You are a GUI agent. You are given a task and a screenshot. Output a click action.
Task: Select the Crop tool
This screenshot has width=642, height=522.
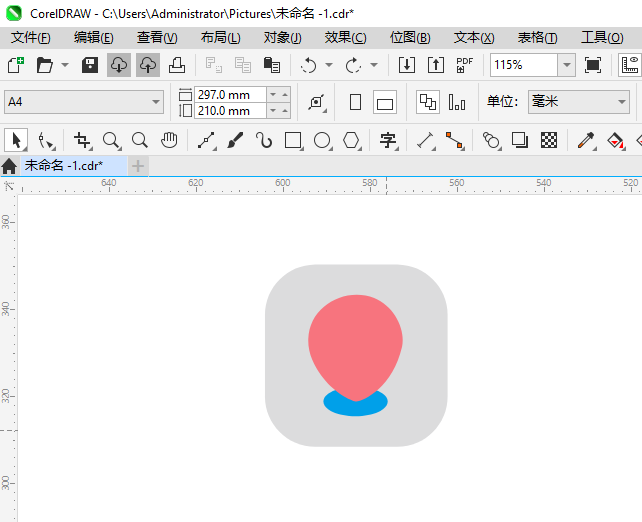82,140
